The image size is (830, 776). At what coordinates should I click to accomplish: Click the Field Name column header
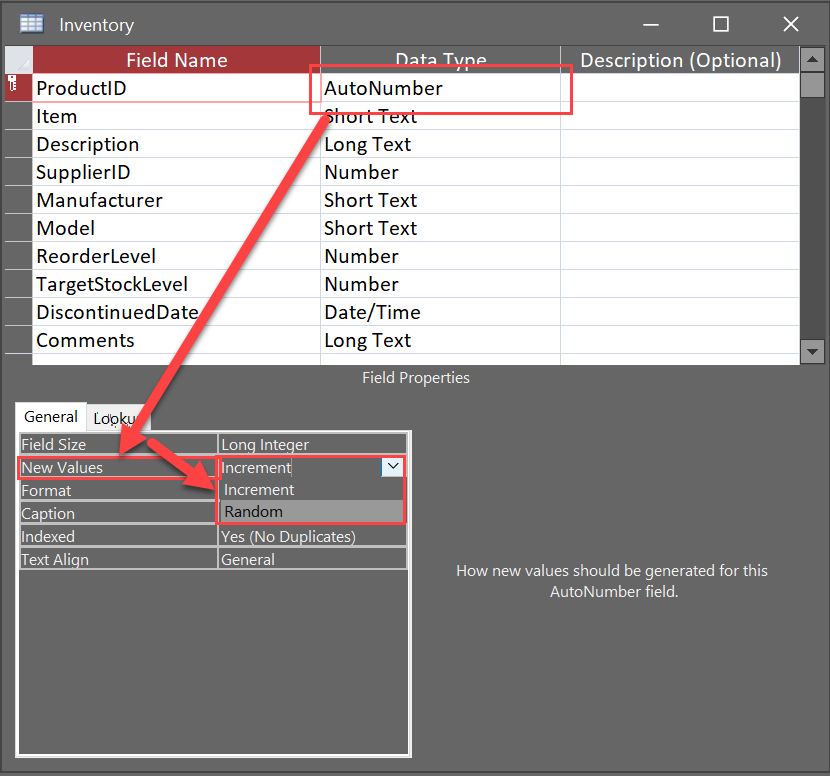pos(176,60)
